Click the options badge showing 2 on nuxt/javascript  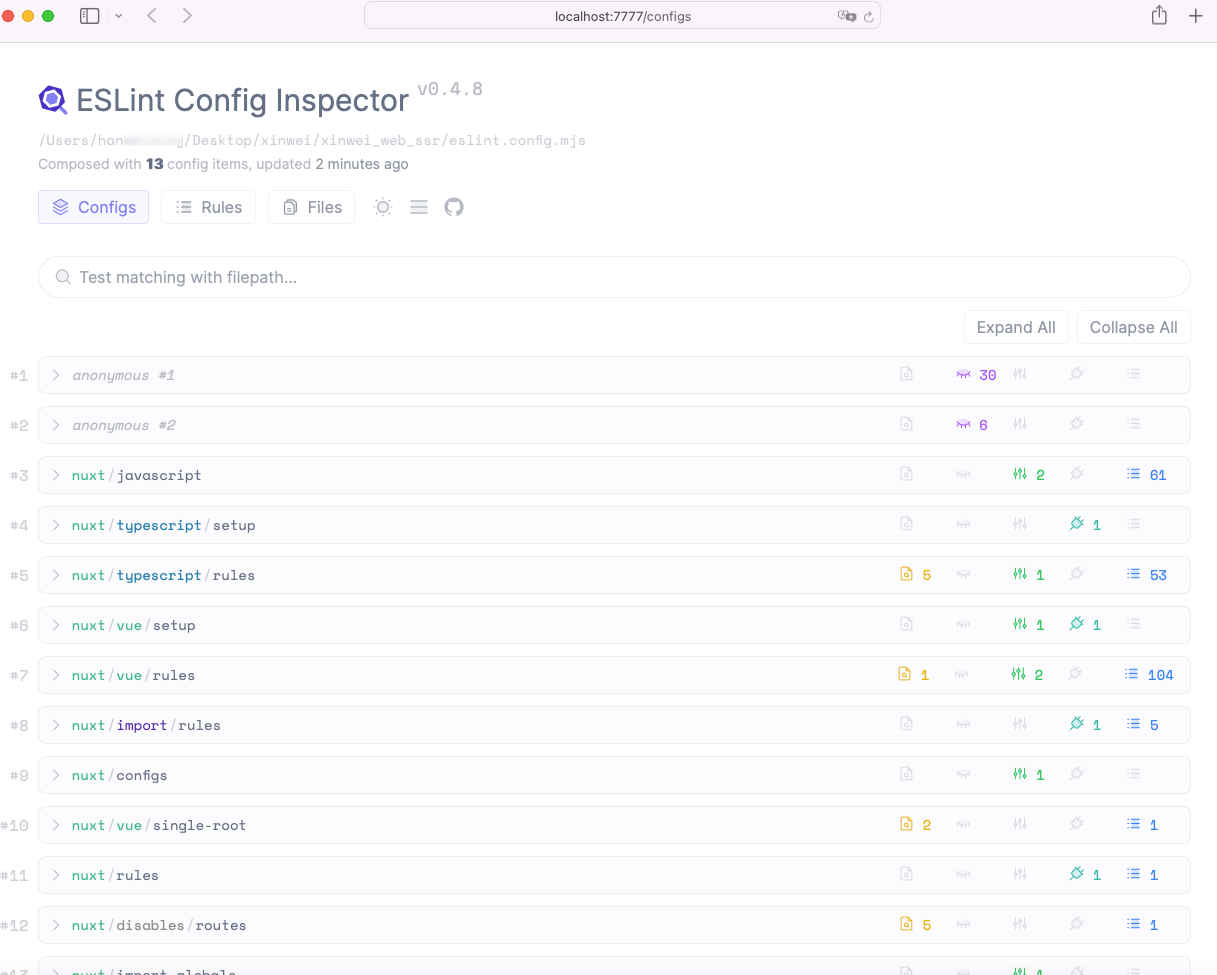(1028, 475)
